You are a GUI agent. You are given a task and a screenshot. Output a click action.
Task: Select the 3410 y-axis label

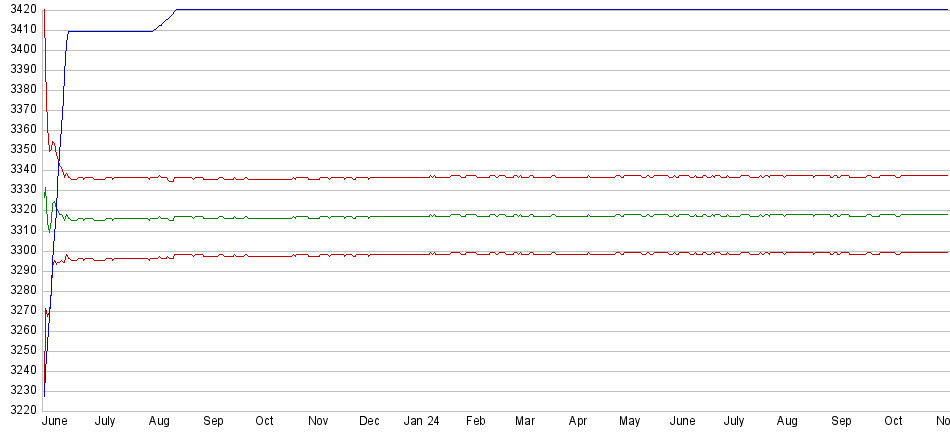[x=19, y=29]
